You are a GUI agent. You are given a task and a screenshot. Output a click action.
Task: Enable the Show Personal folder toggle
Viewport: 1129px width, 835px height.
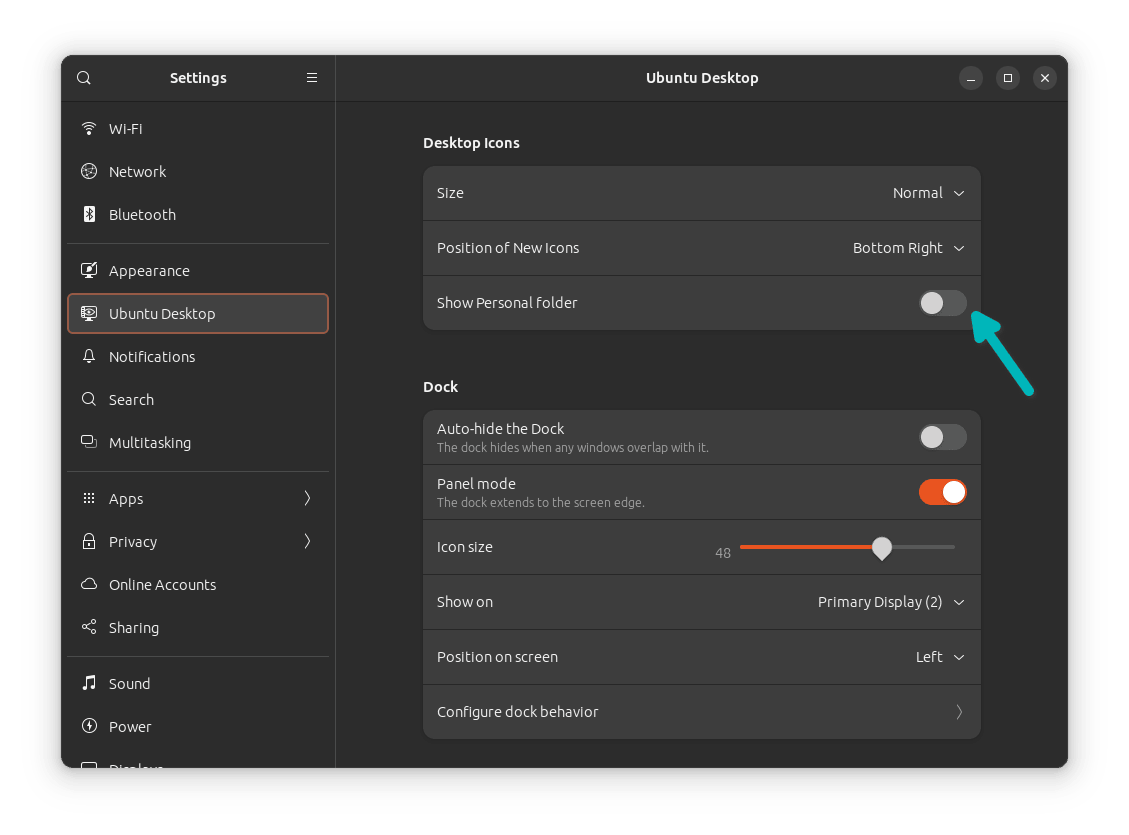point(942,303)
